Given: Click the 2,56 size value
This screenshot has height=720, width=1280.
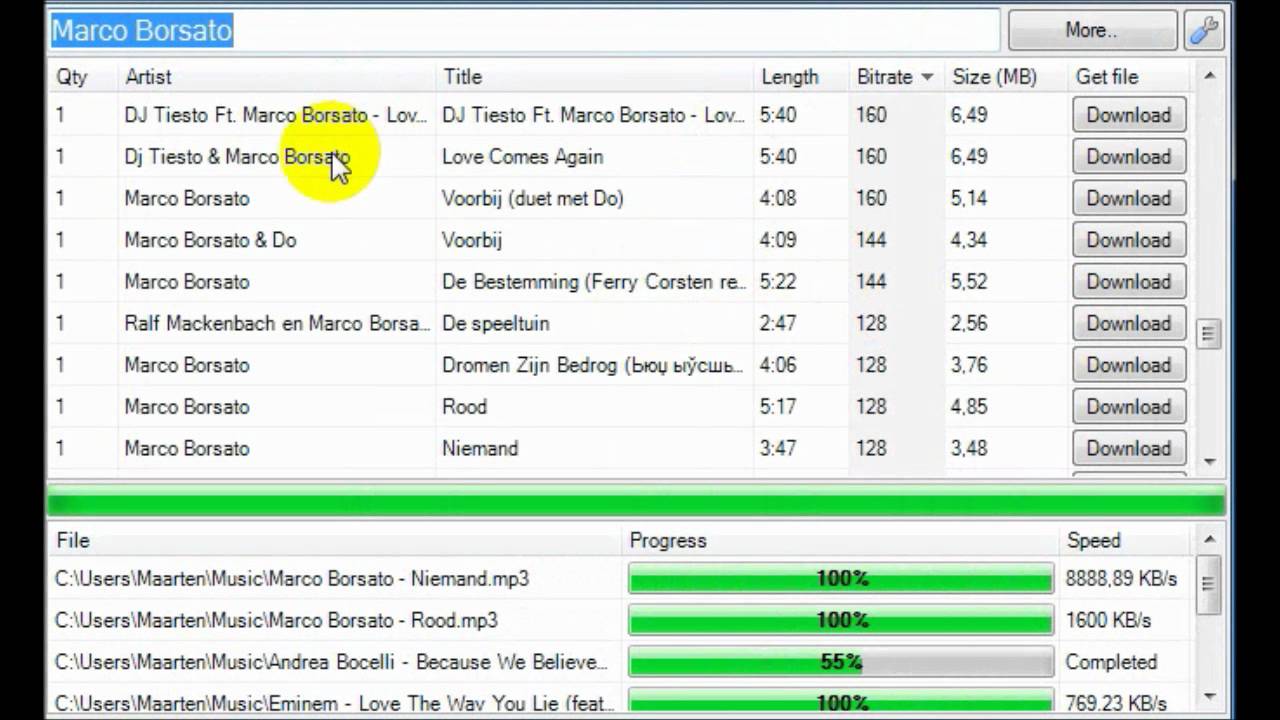Looking at the screenshot, I should point(969,323).
